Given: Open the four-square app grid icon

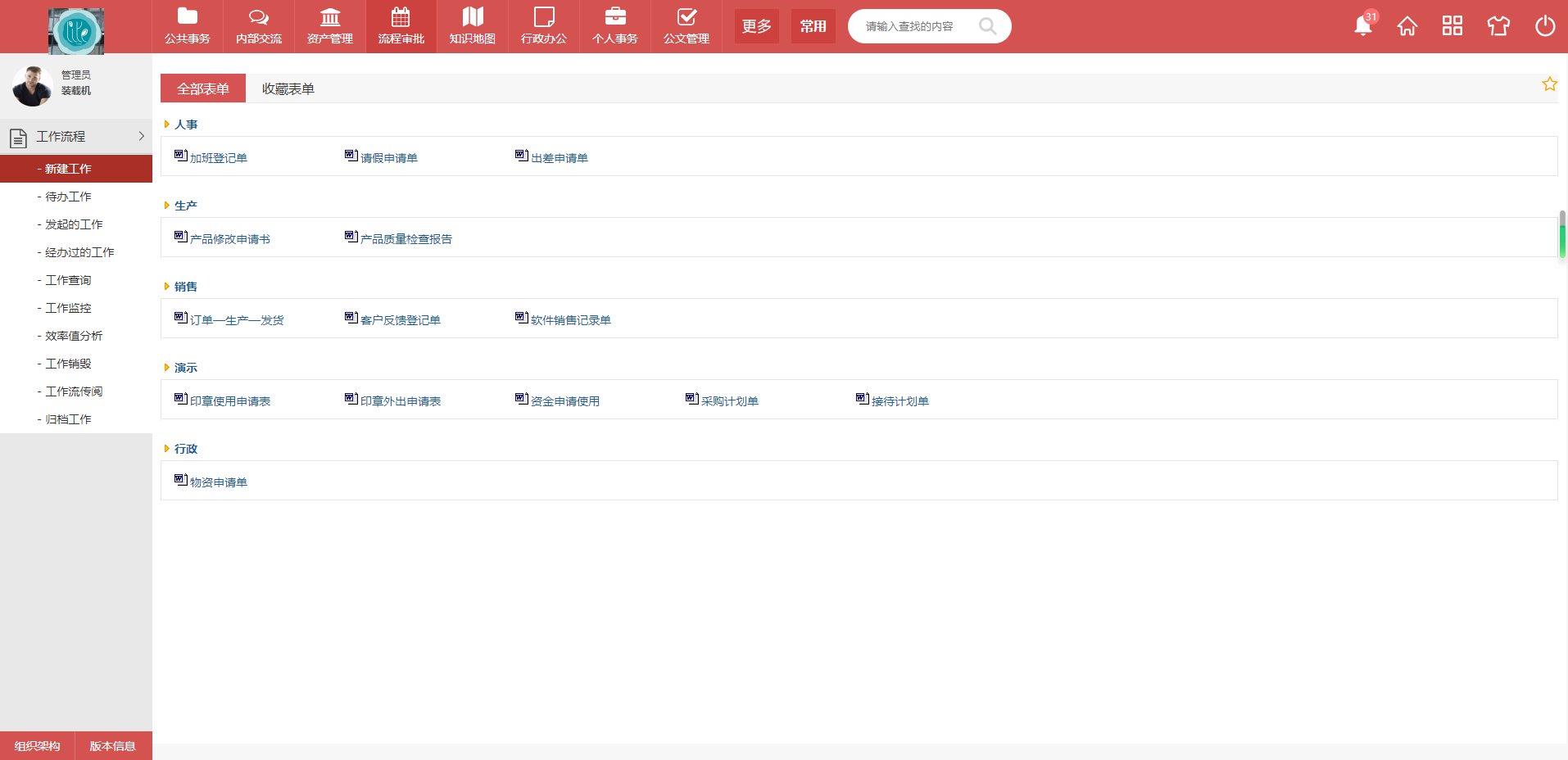Looking at the screenshot, I should coord(1452,26).
